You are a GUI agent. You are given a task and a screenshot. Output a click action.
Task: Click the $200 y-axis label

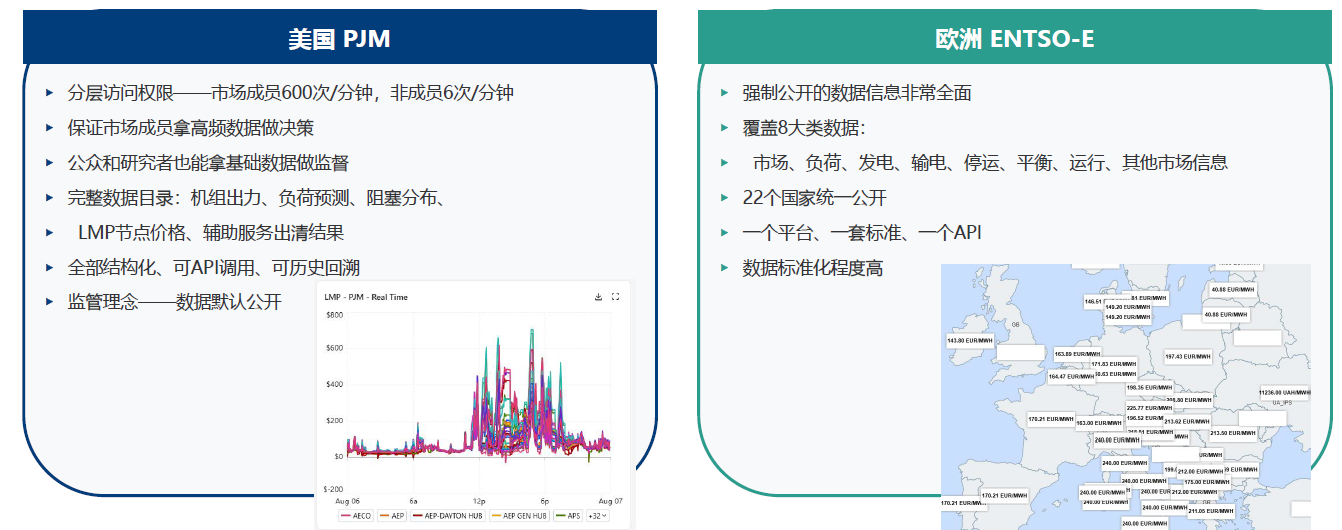(x=334, y=420)
